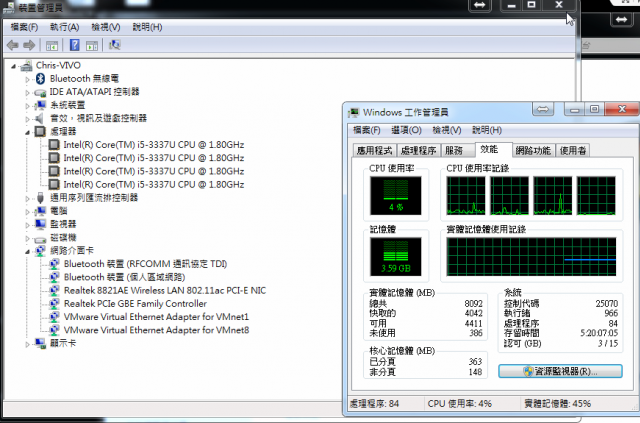Click the 資源監視器(R)... button

(560, 371)
